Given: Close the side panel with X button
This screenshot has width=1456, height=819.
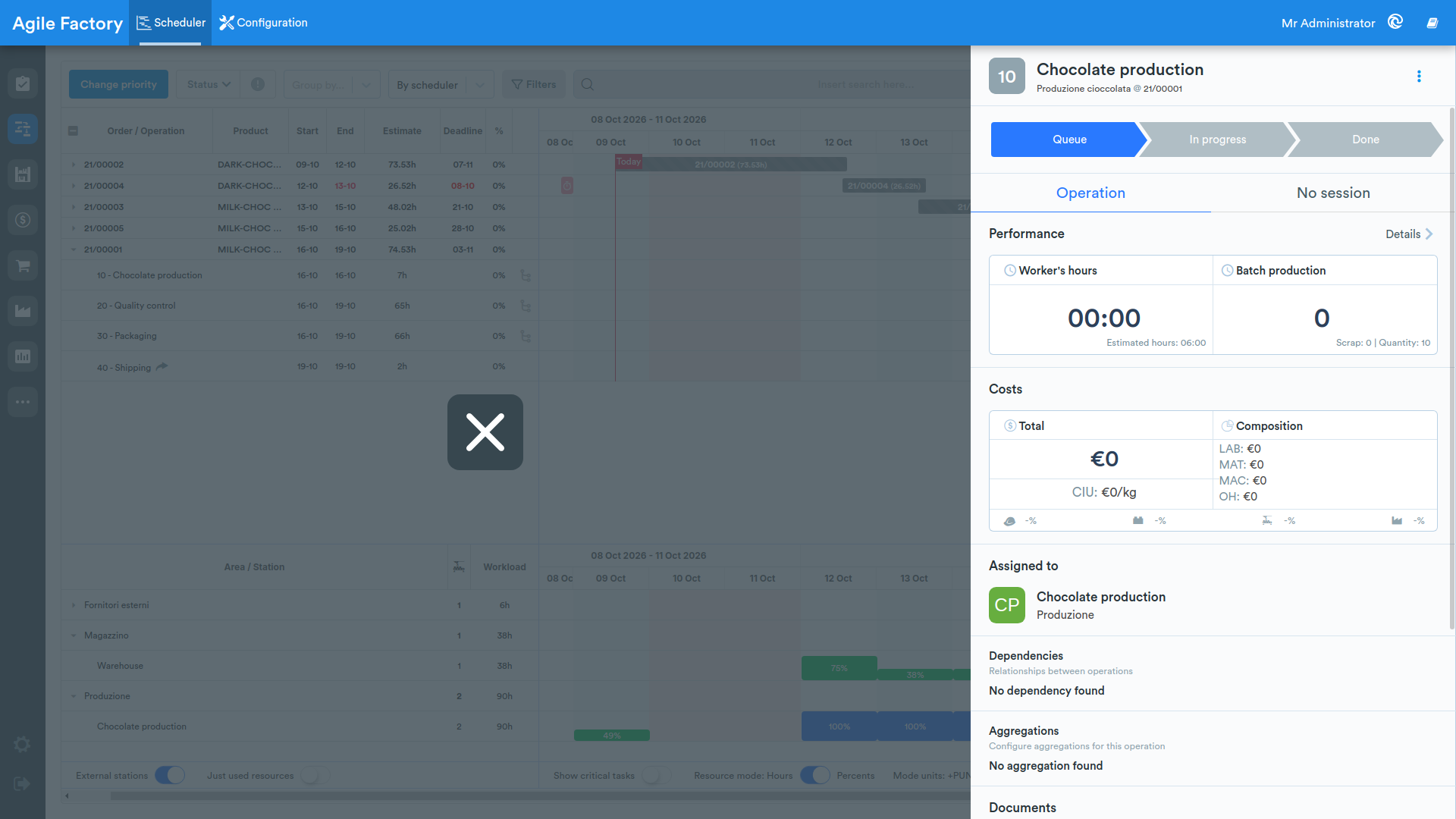Looking at the screenshot, I should (x=485, y=432).
